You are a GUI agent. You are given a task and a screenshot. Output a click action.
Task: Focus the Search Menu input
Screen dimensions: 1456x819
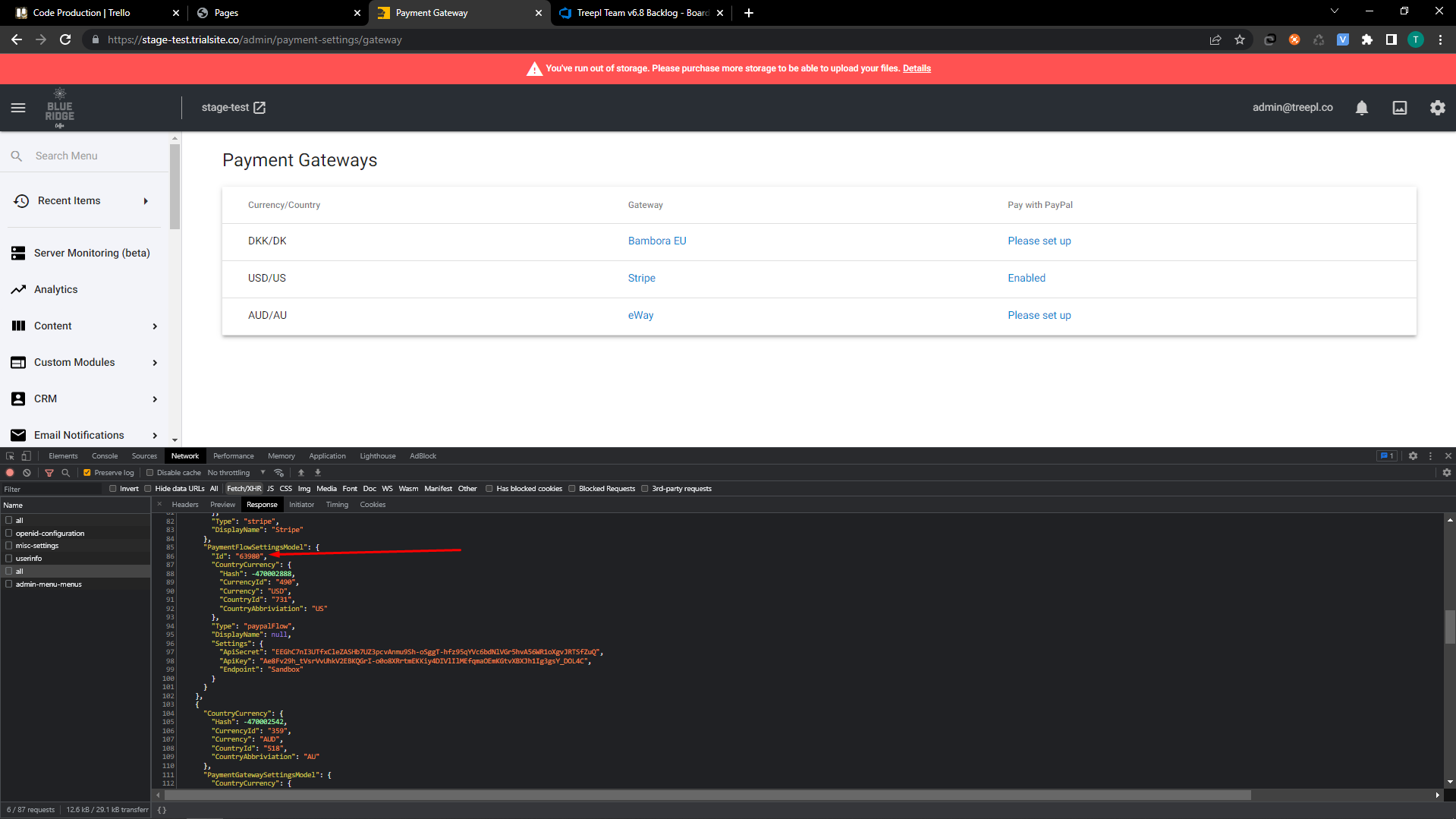(x=91, y=156)
